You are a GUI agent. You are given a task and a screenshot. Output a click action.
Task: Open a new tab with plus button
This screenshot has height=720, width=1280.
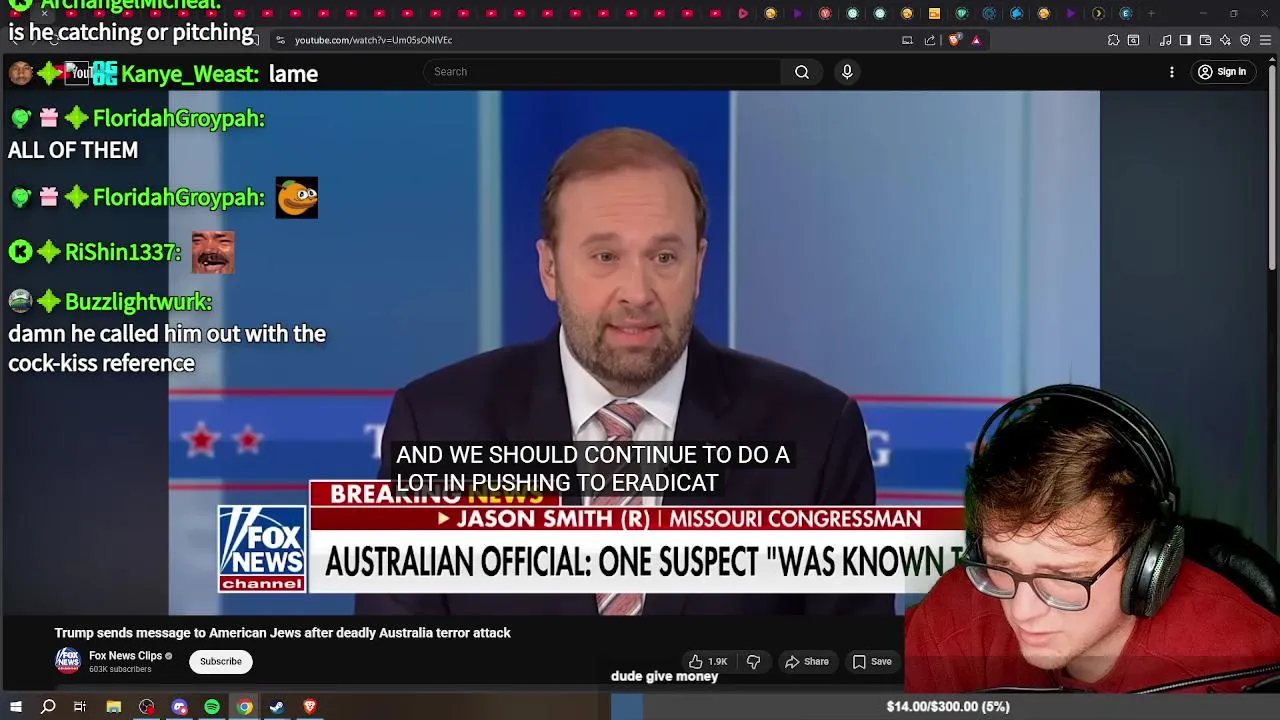(1151, 13)
